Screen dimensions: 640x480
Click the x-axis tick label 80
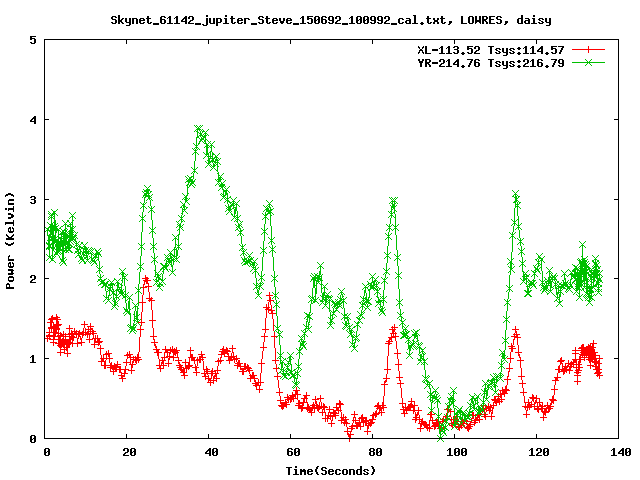(374, 452)
